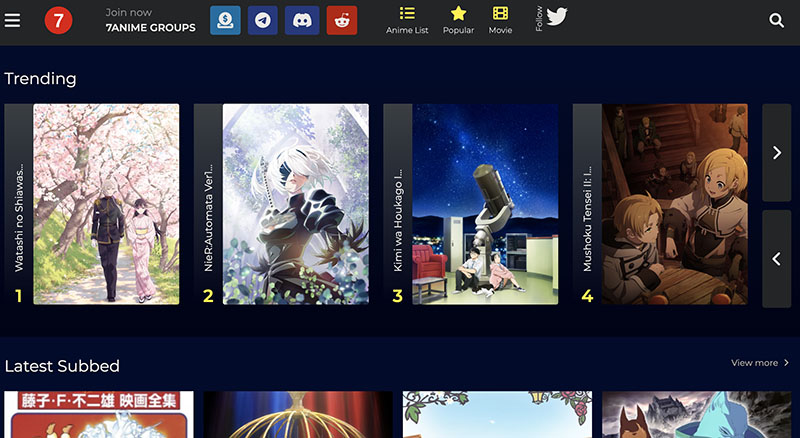
Task: Open the Anime List page
Action: (407, 20)
